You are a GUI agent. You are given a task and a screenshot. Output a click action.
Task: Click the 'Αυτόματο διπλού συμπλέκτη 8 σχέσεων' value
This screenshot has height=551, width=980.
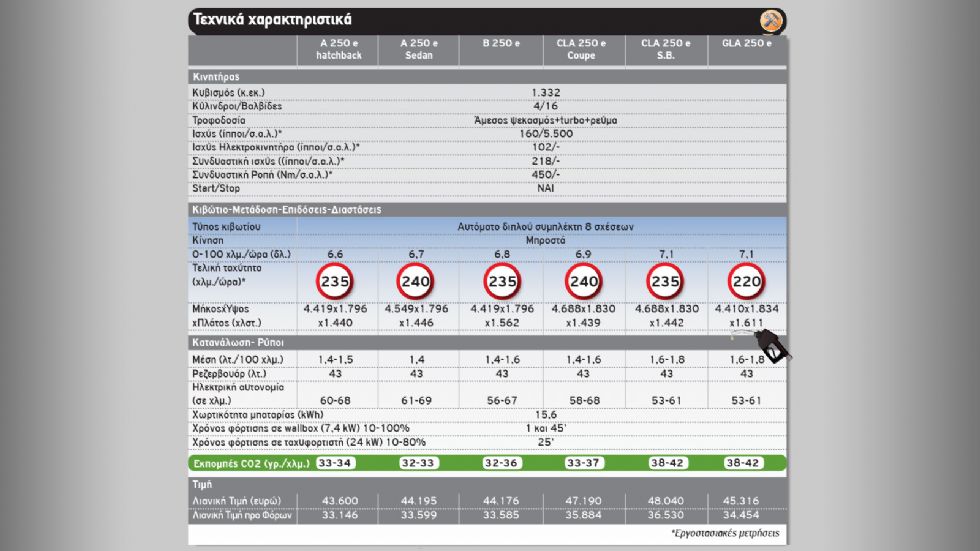click(546, 227)
